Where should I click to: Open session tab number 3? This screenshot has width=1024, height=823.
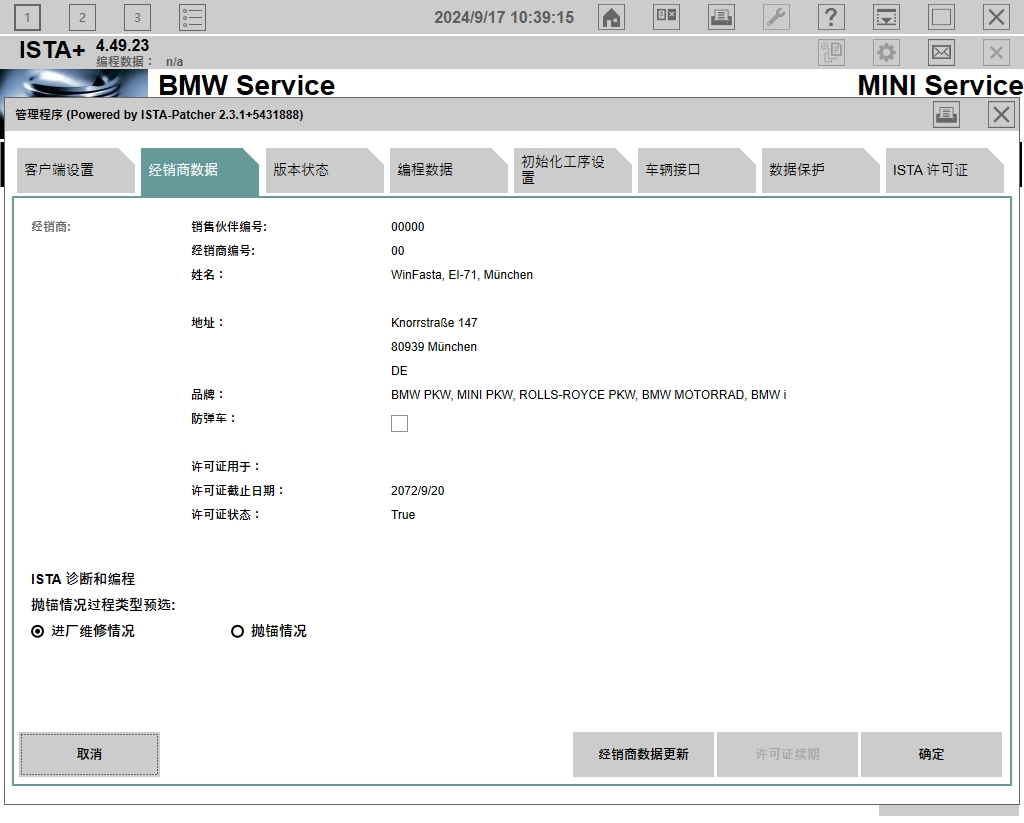point(137,18)
